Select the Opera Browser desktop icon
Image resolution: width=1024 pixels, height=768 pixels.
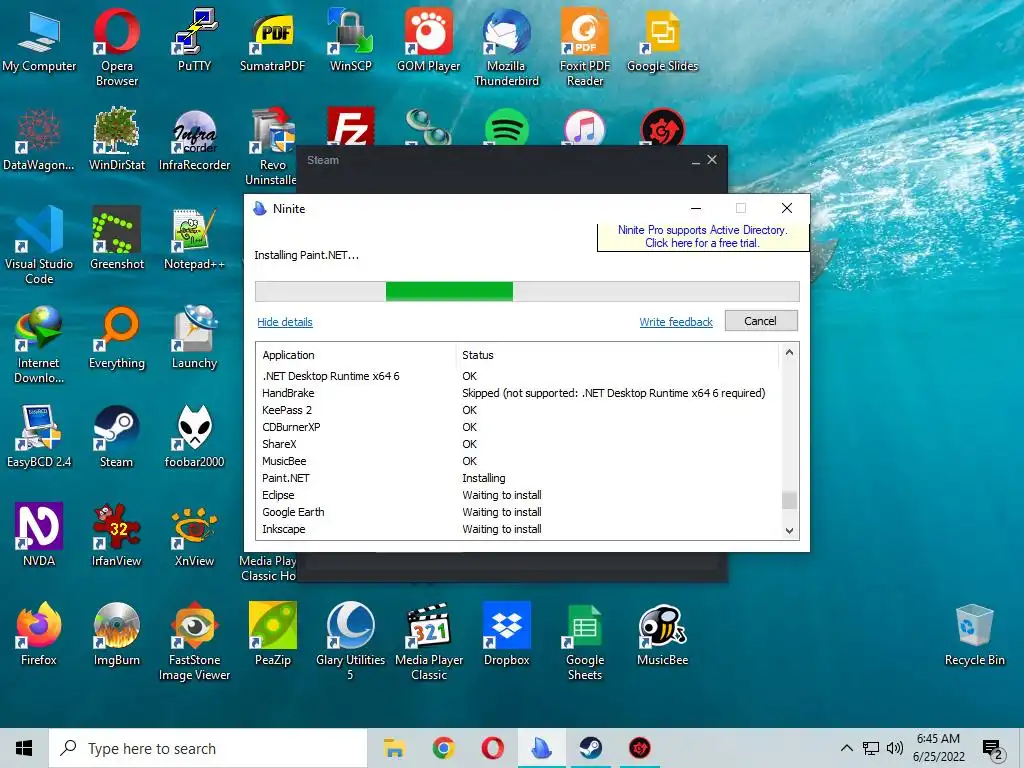[x=116, y=47]
